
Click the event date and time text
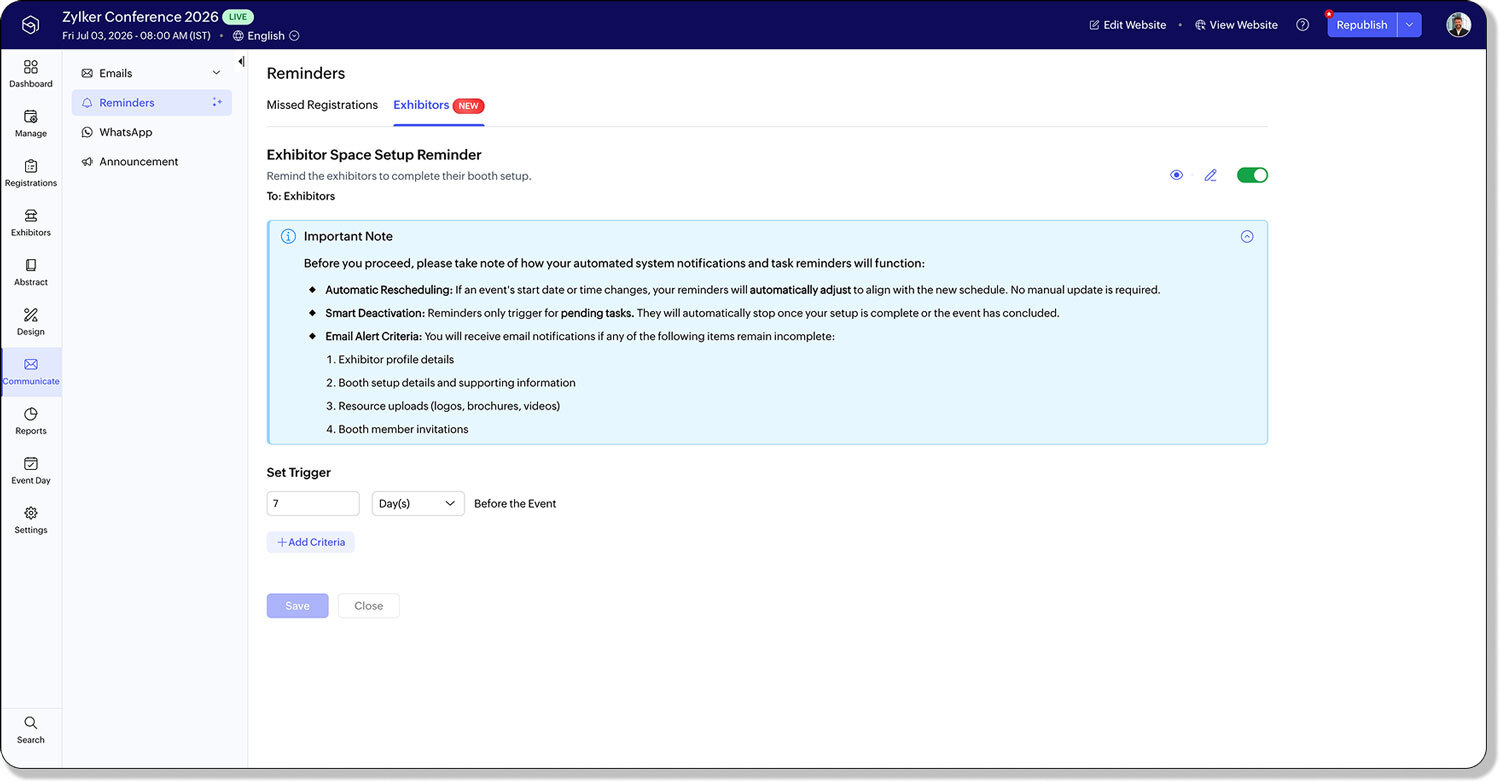click(136, 36)
